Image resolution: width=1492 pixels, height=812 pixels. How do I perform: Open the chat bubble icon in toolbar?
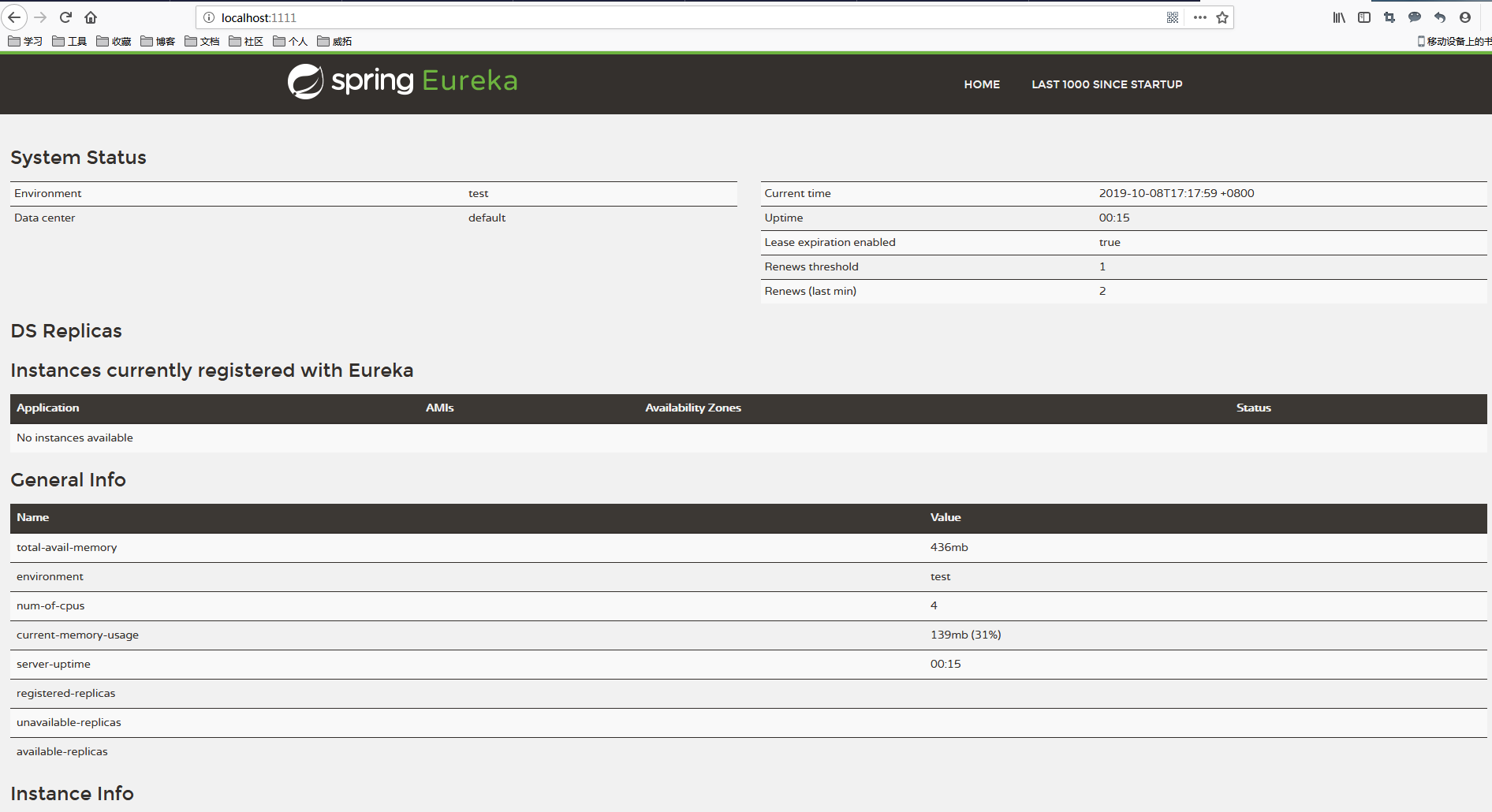click(1415, 17)
